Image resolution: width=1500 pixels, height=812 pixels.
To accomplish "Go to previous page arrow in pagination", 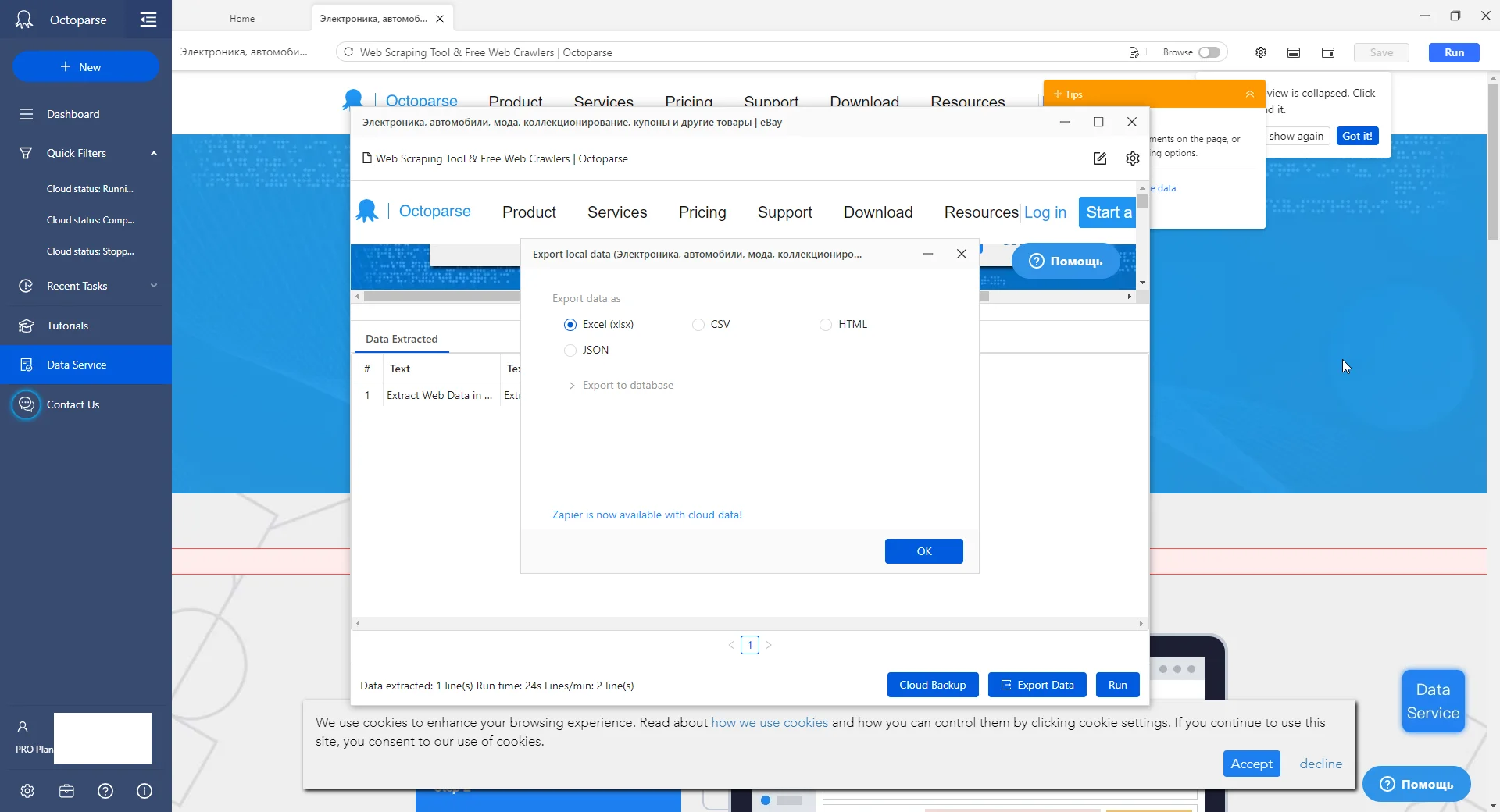I will [731, 645].
